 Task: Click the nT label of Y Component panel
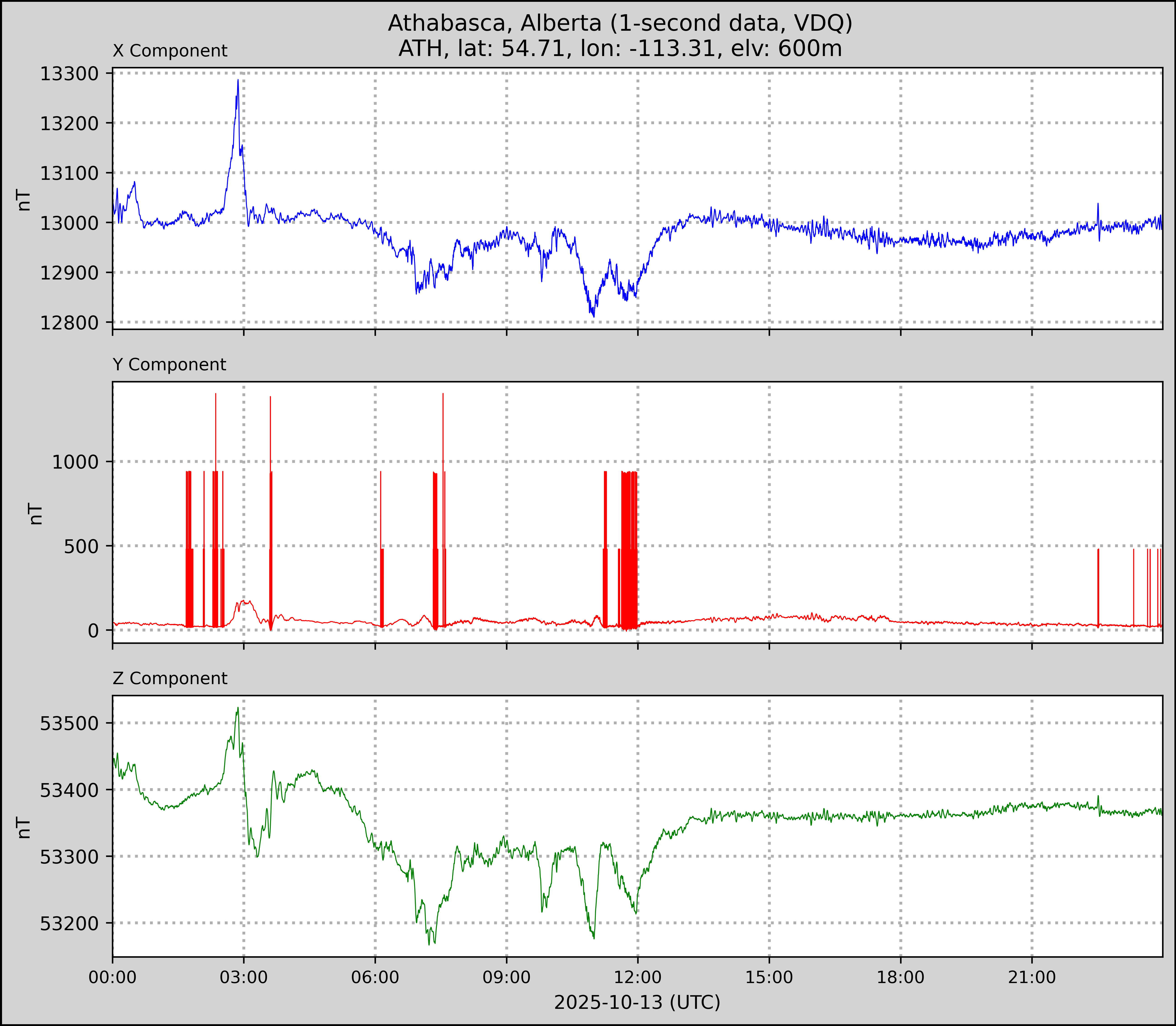click(x=35, y=514)
